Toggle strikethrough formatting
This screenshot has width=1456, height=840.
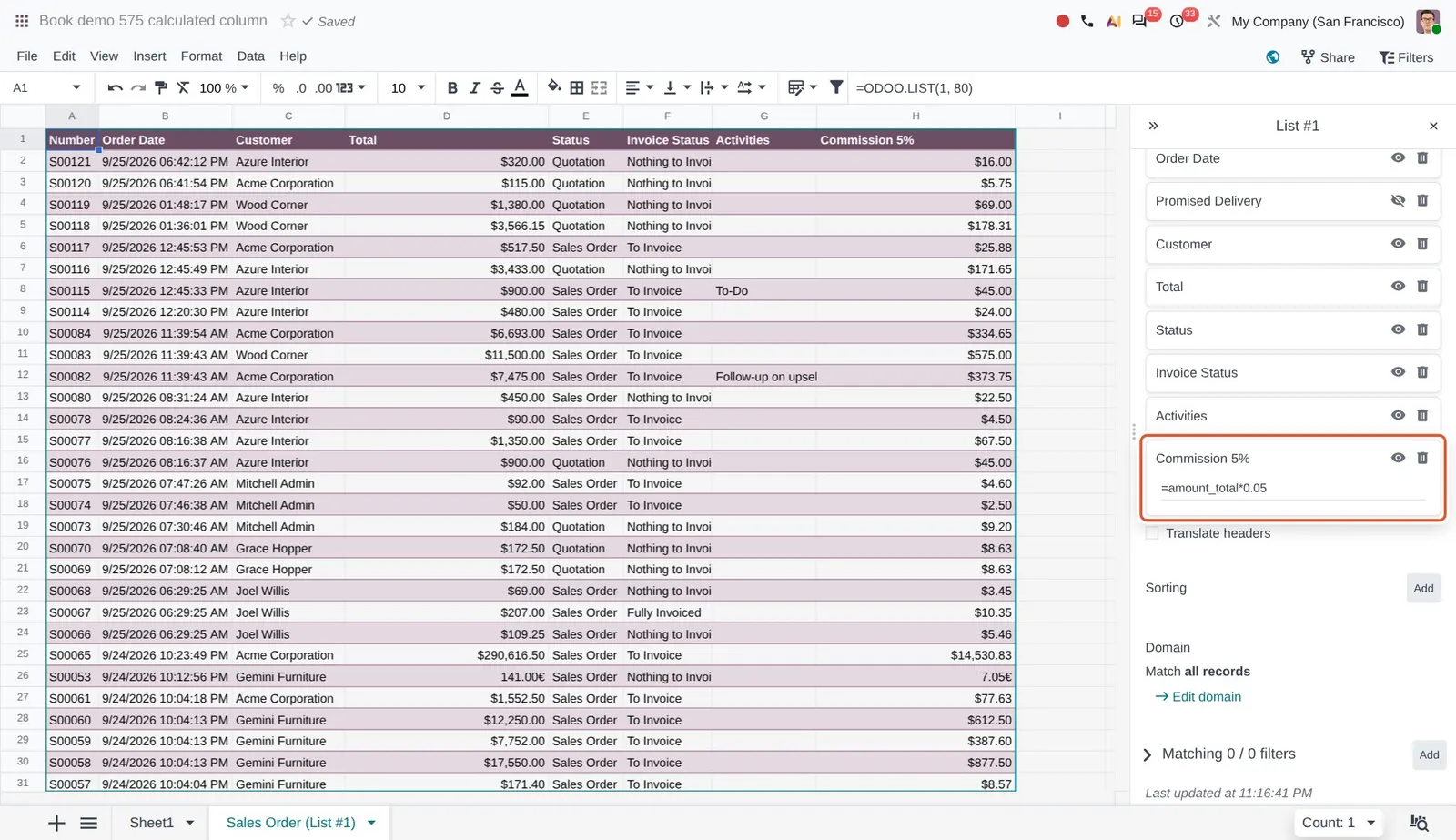click(x=497, y=88)
